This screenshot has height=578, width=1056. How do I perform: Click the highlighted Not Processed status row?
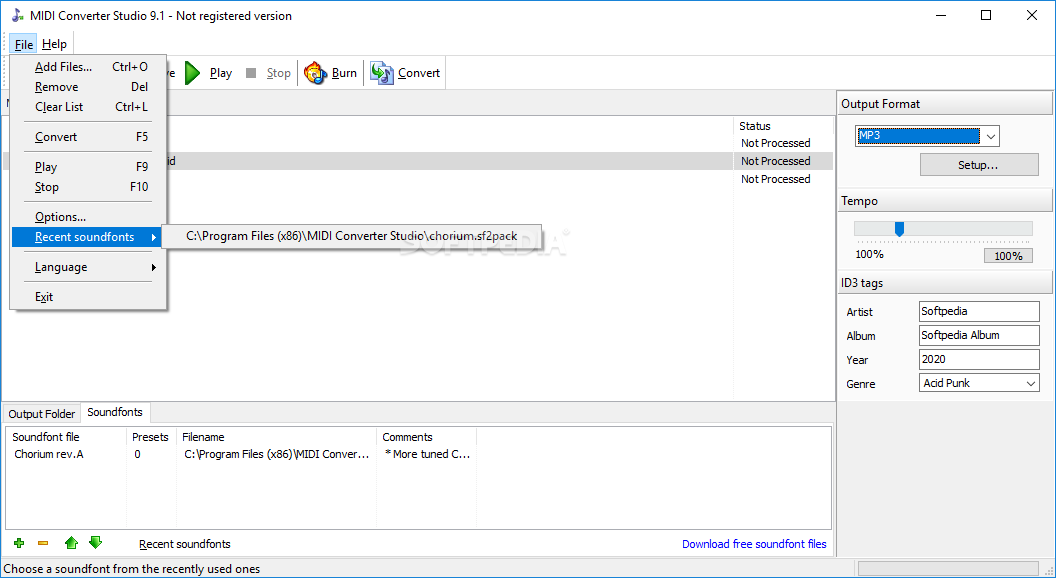click(x=776, y=161)
